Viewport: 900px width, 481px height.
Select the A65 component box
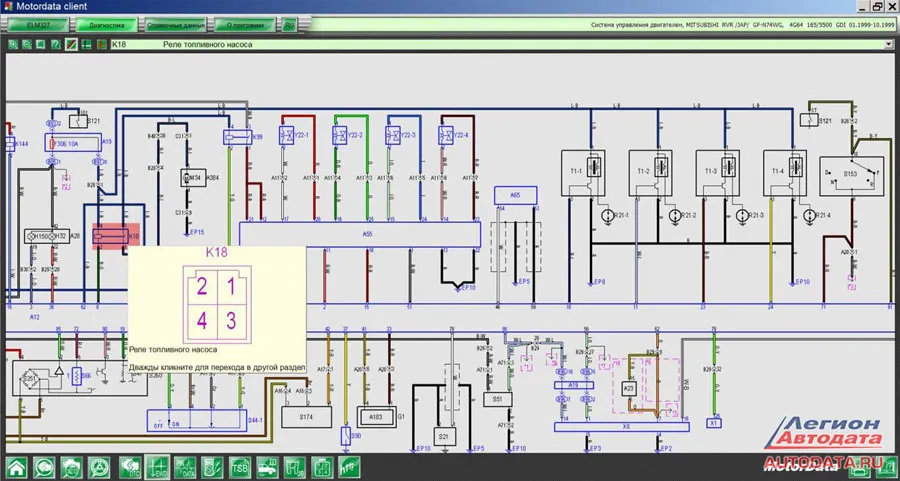[515, 195]
